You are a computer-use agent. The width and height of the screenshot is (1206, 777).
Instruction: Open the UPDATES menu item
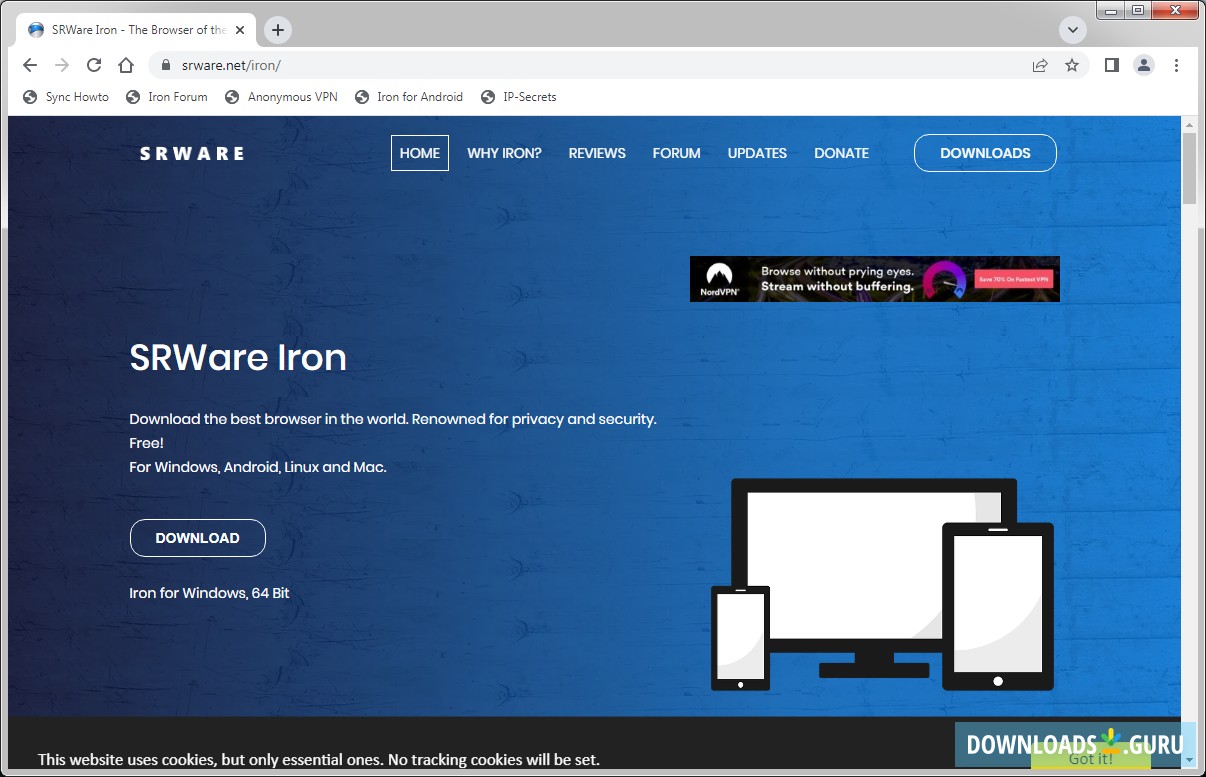pyautogui.click(x=757, y=153)
